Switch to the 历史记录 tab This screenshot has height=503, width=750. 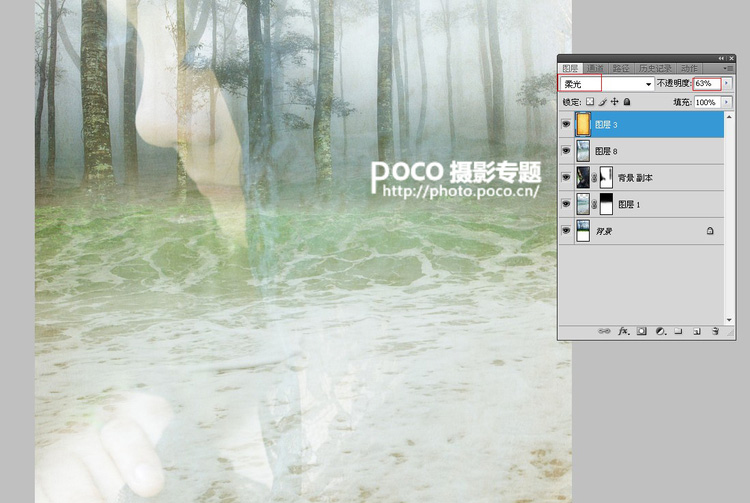pos(655,68)
